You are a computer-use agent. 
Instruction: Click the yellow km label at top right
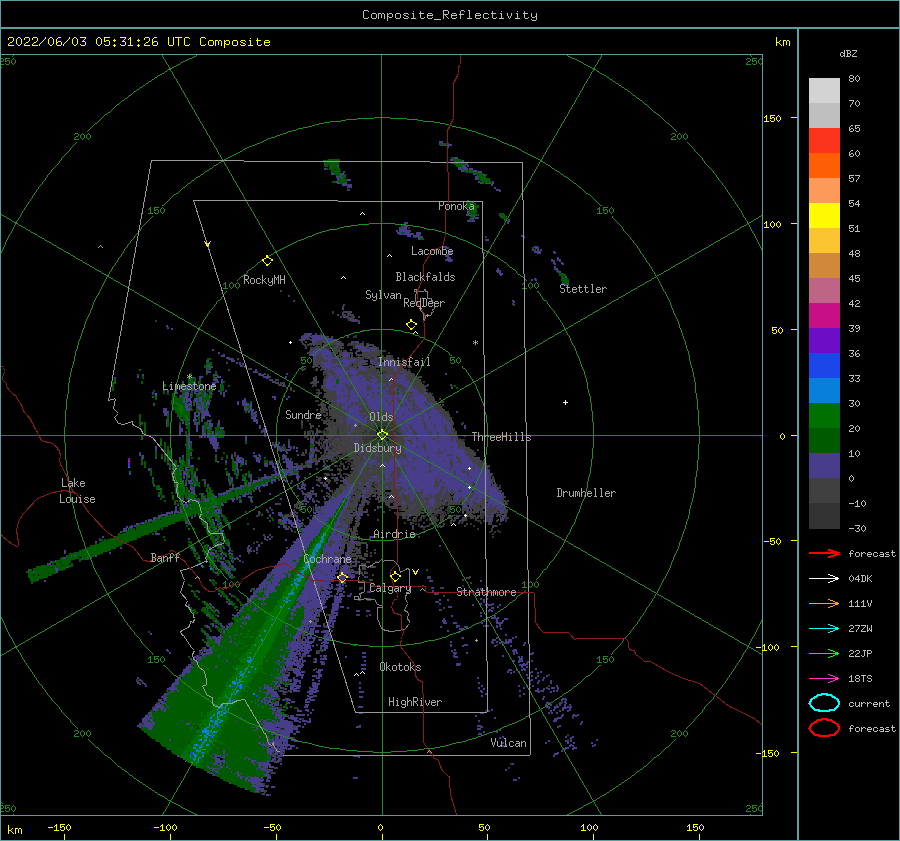click(782, 42)
